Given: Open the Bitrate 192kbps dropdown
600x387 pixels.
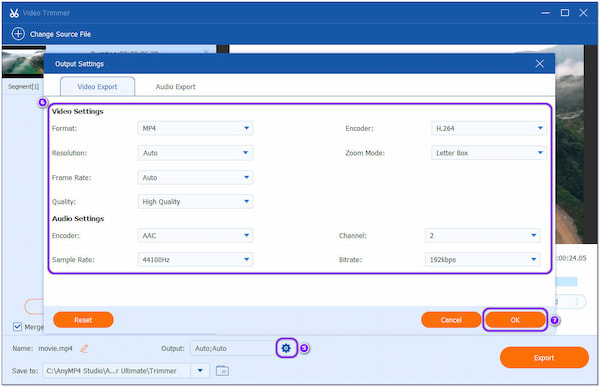Looking at the screenshot, I should [483, 260].
